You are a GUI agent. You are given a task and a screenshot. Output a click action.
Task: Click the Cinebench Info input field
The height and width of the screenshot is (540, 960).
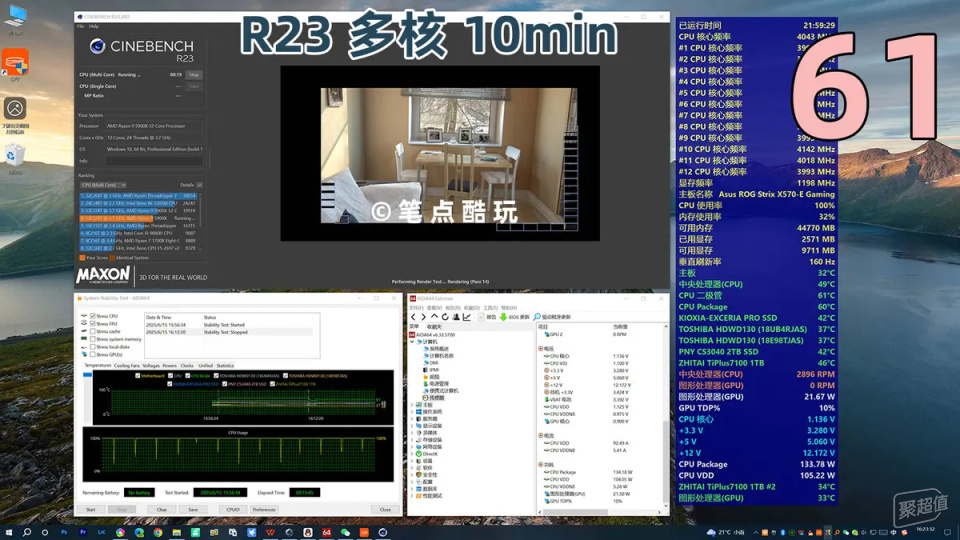(154, 161)
